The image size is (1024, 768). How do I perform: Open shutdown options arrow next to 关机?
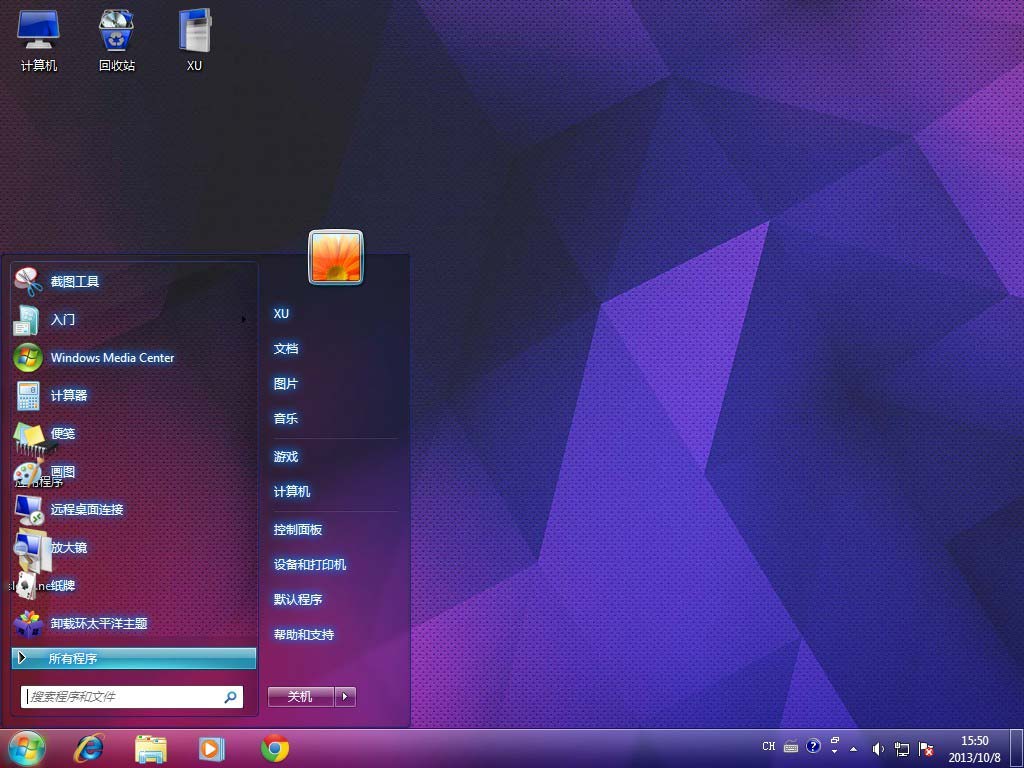(x=345, y=697)
